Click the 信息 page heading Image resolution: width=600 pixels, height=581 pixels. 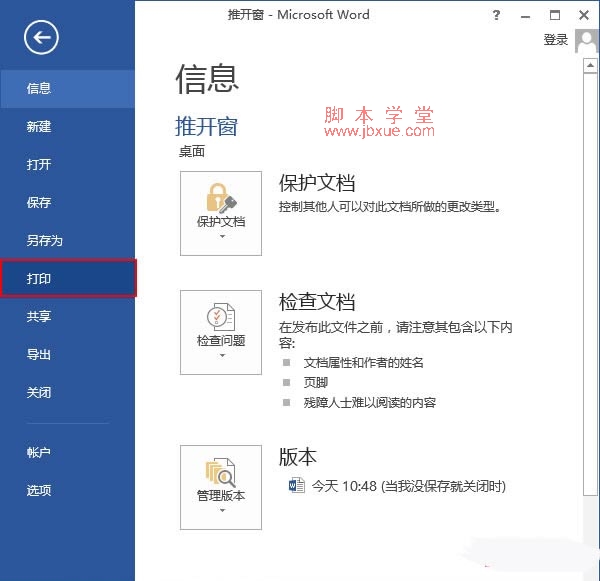[207, 79]
